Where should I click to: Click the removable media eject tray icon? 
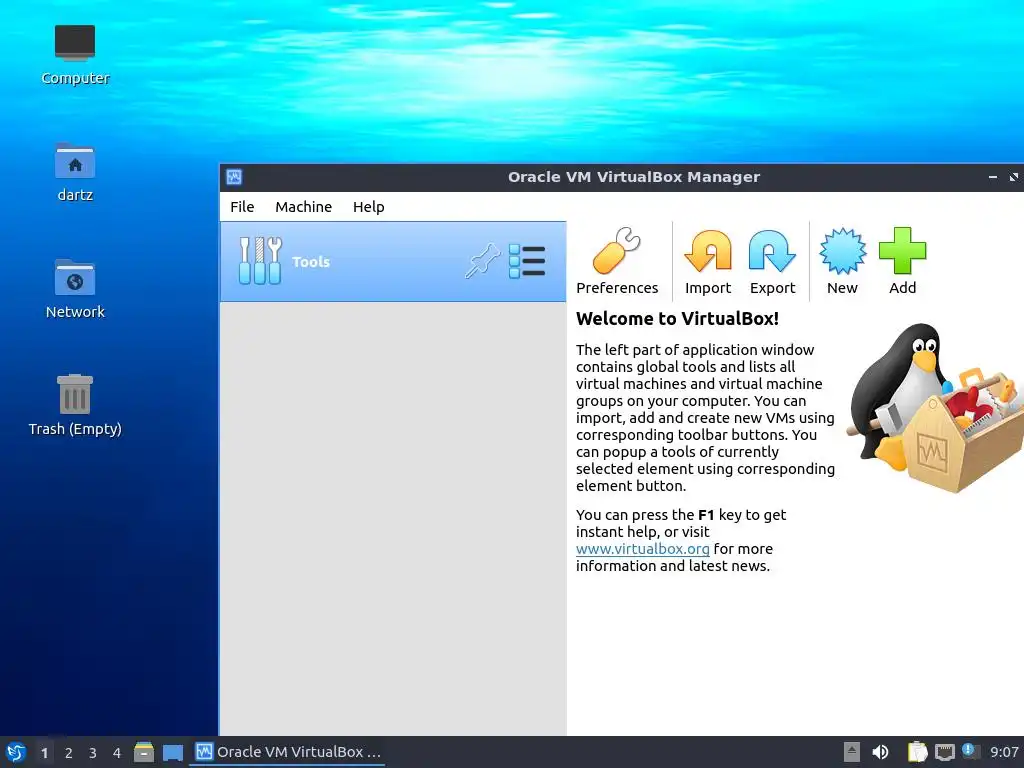click(852, 752)
